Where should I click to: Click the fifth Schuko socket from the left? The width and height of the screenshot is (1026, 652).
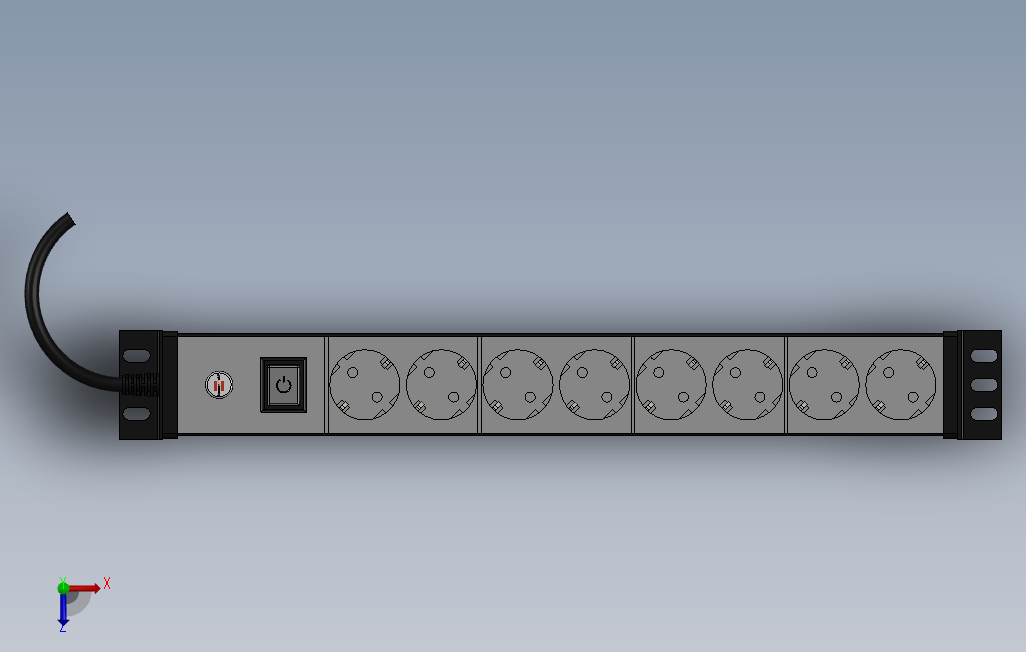[671, 384]
